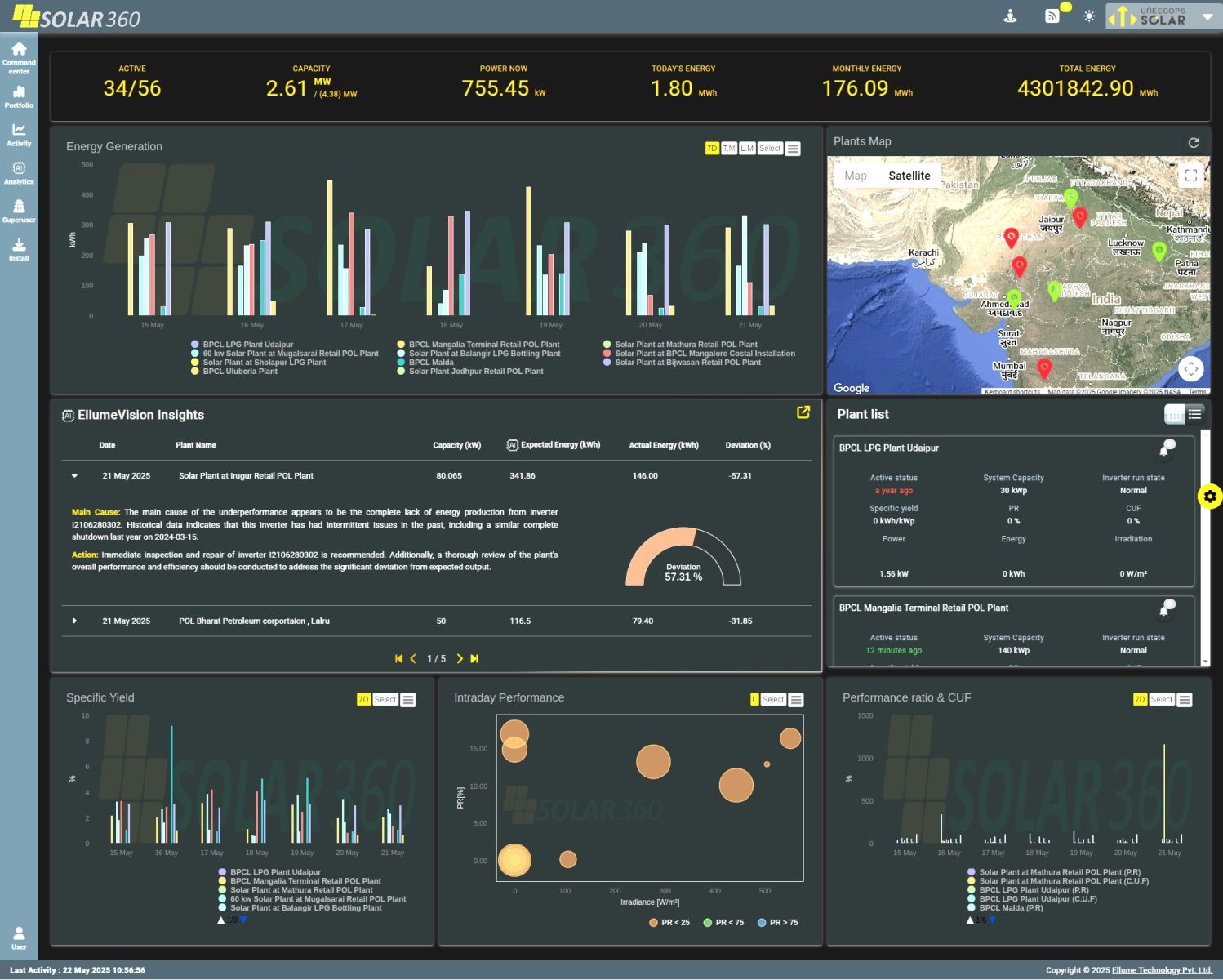Open Select date picker in Specific Yield
The height and width of the screenshot is (980, 1223).
tap(385, 700)
